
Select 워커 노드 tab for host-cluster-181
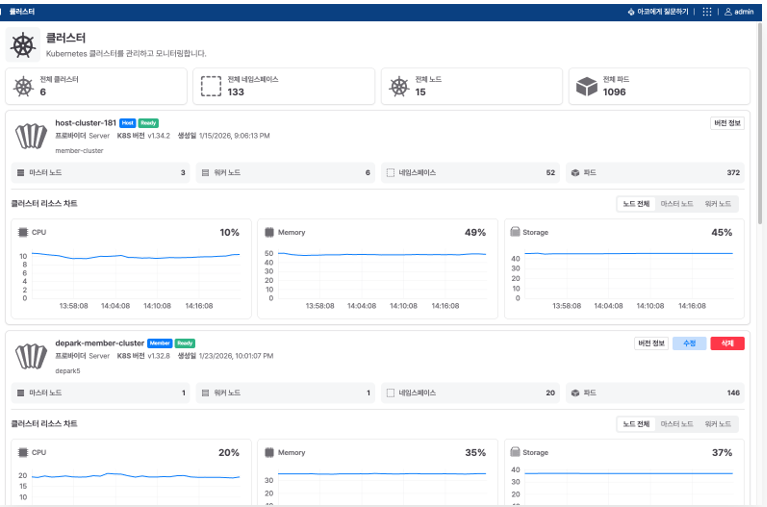tap(718, 204)
